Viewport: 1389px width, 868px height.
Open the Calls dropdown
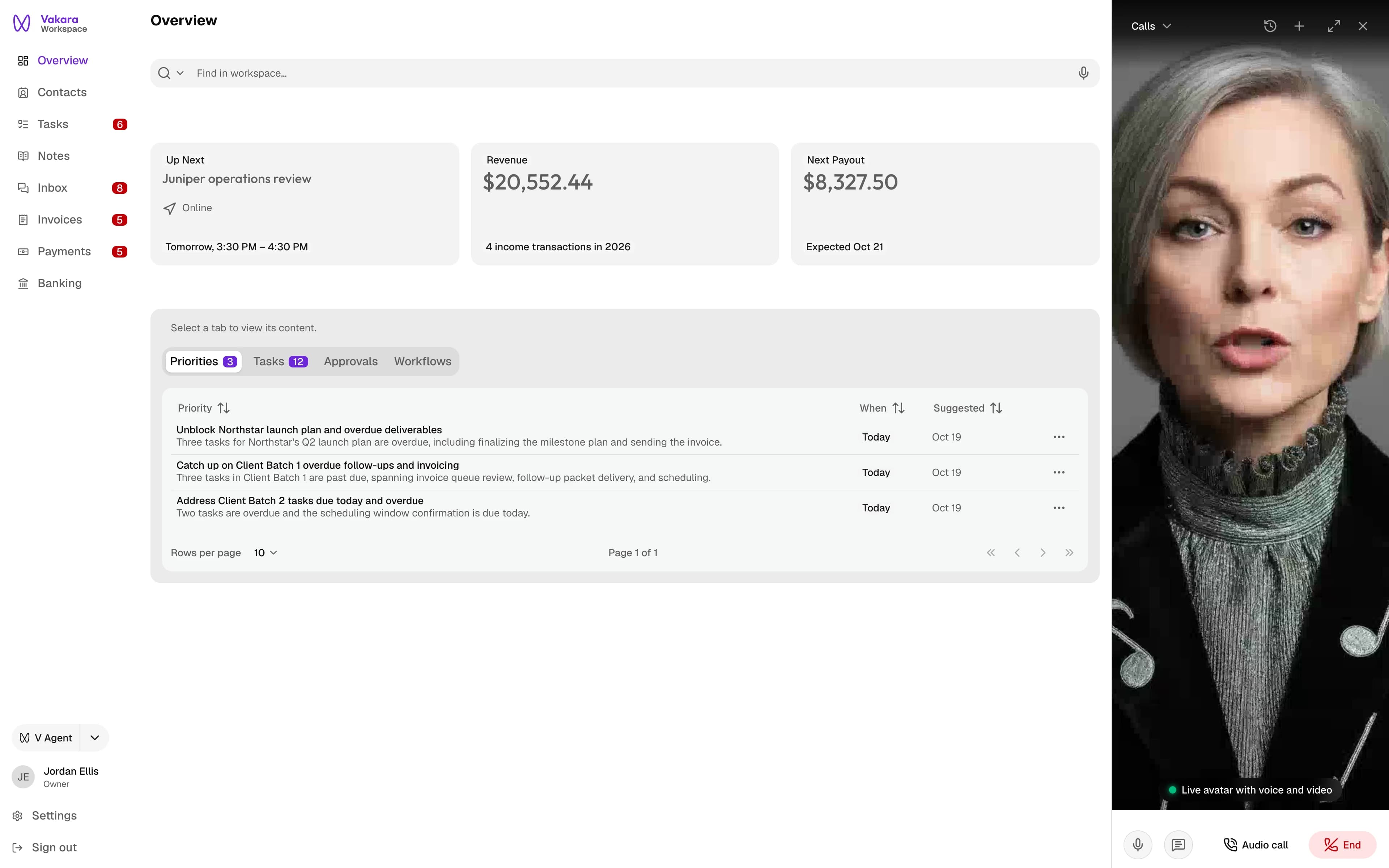[1151, 26]
